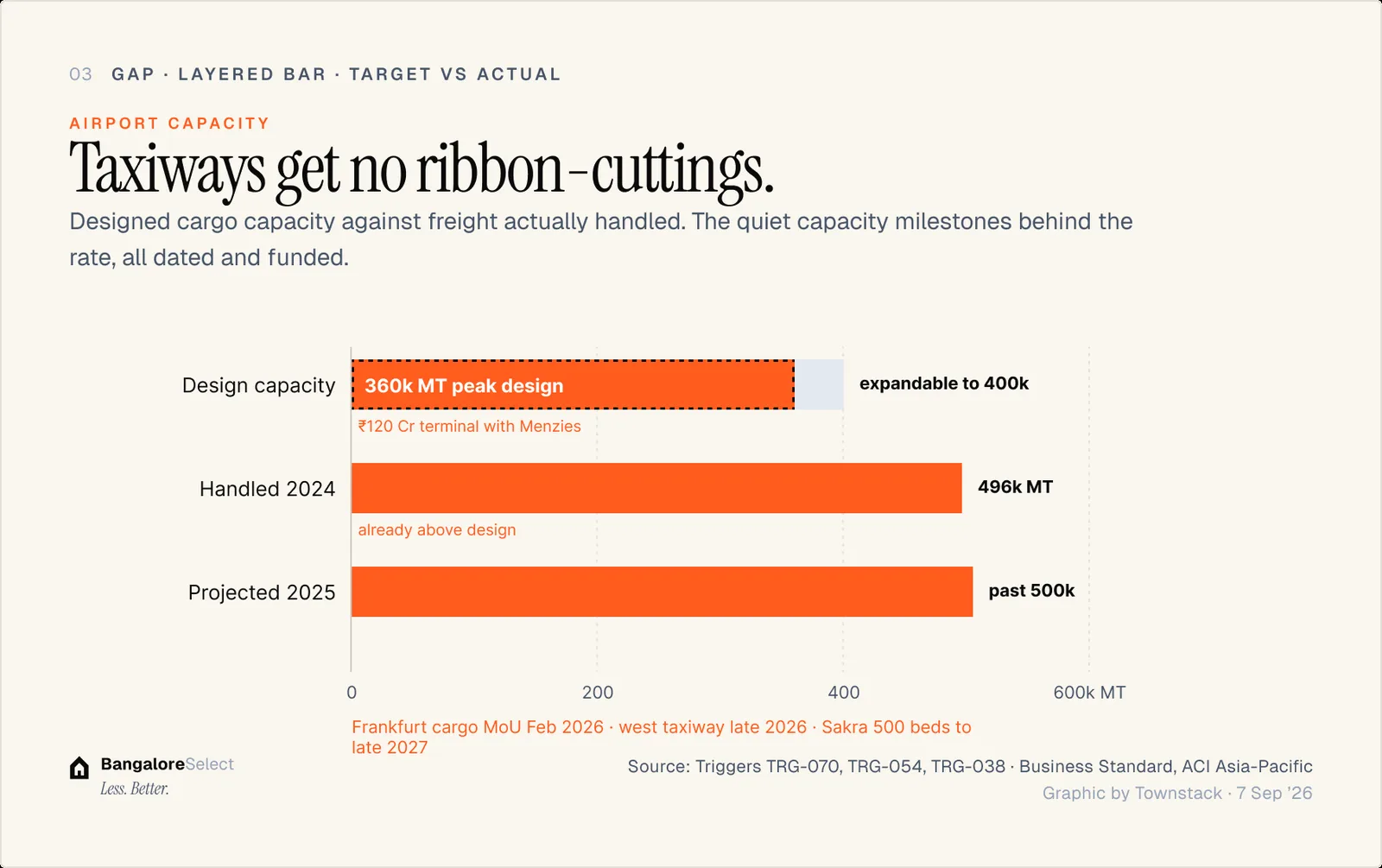1382x868 pixels.
Task: Click the Projected 2025 row label
Action: coord(262,592)
